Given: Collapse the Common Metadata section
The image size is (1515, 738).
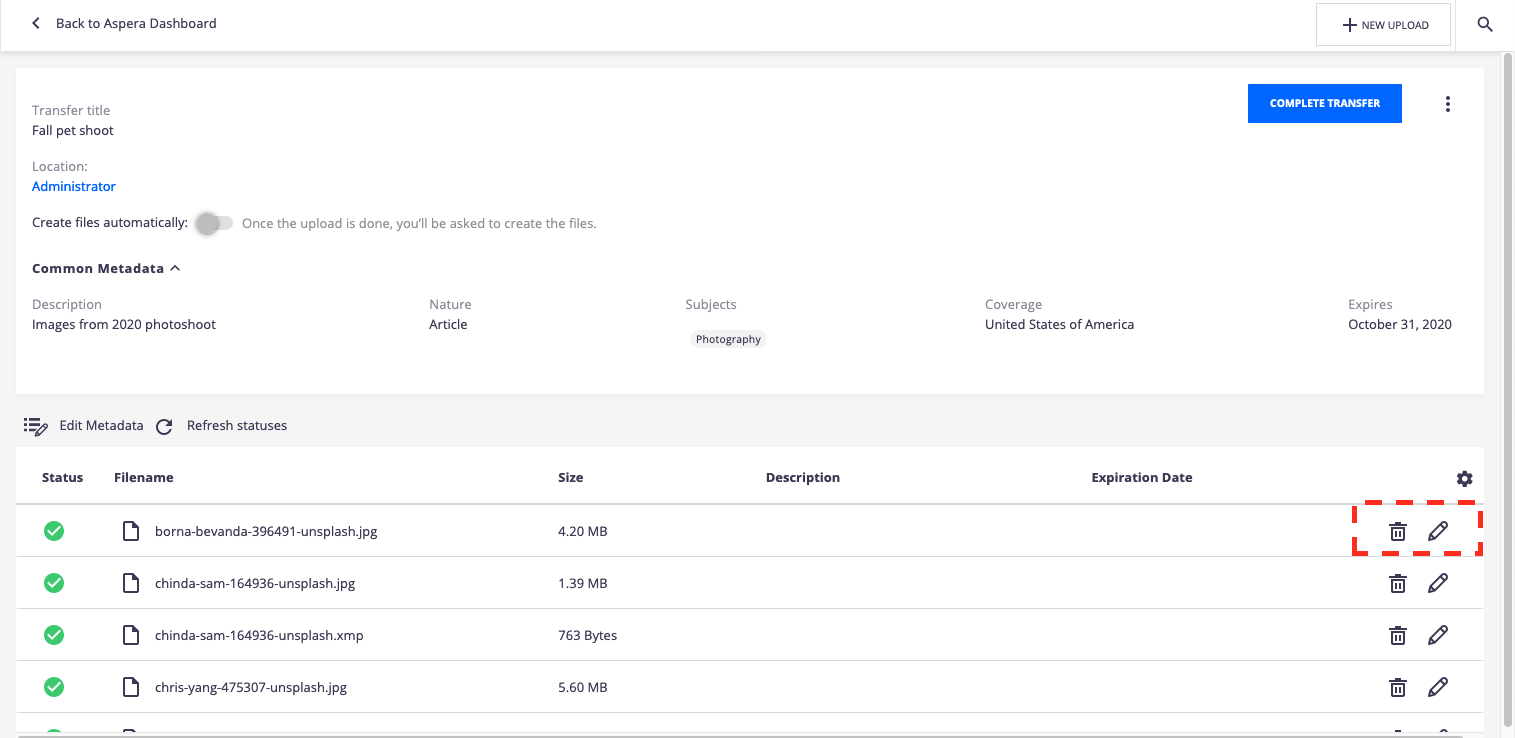Looking at the screenshot, I should click(106, 268).
